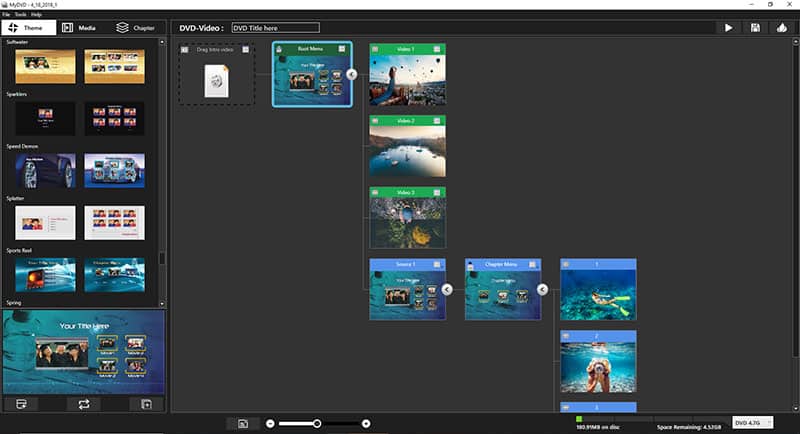Choose the Softwater chapter menu theme
Viewport: 800px width, 434px height.
[114, 66]
